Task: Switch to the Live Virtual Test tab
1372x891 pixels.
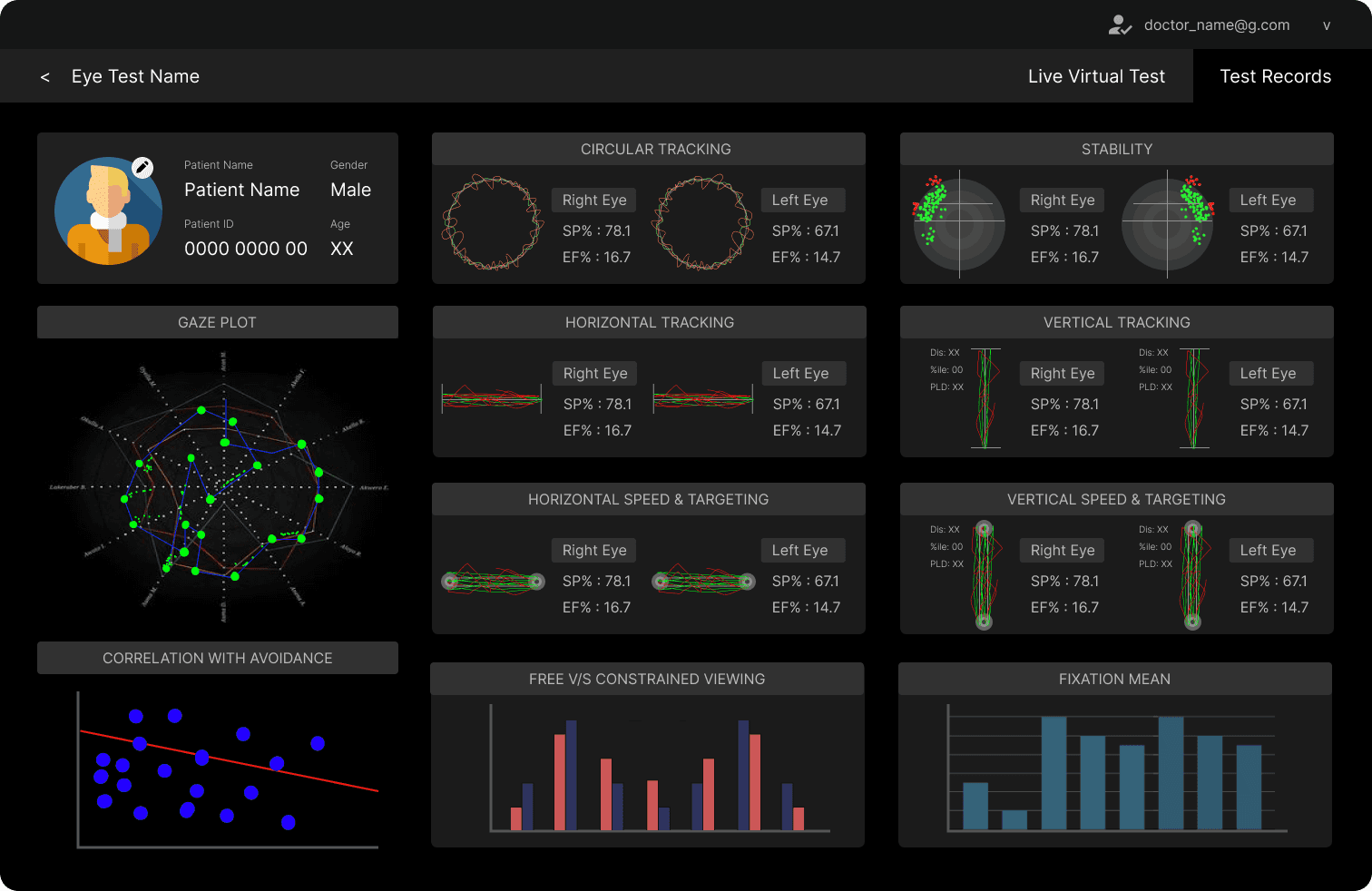Action: tap(1096, 76)
